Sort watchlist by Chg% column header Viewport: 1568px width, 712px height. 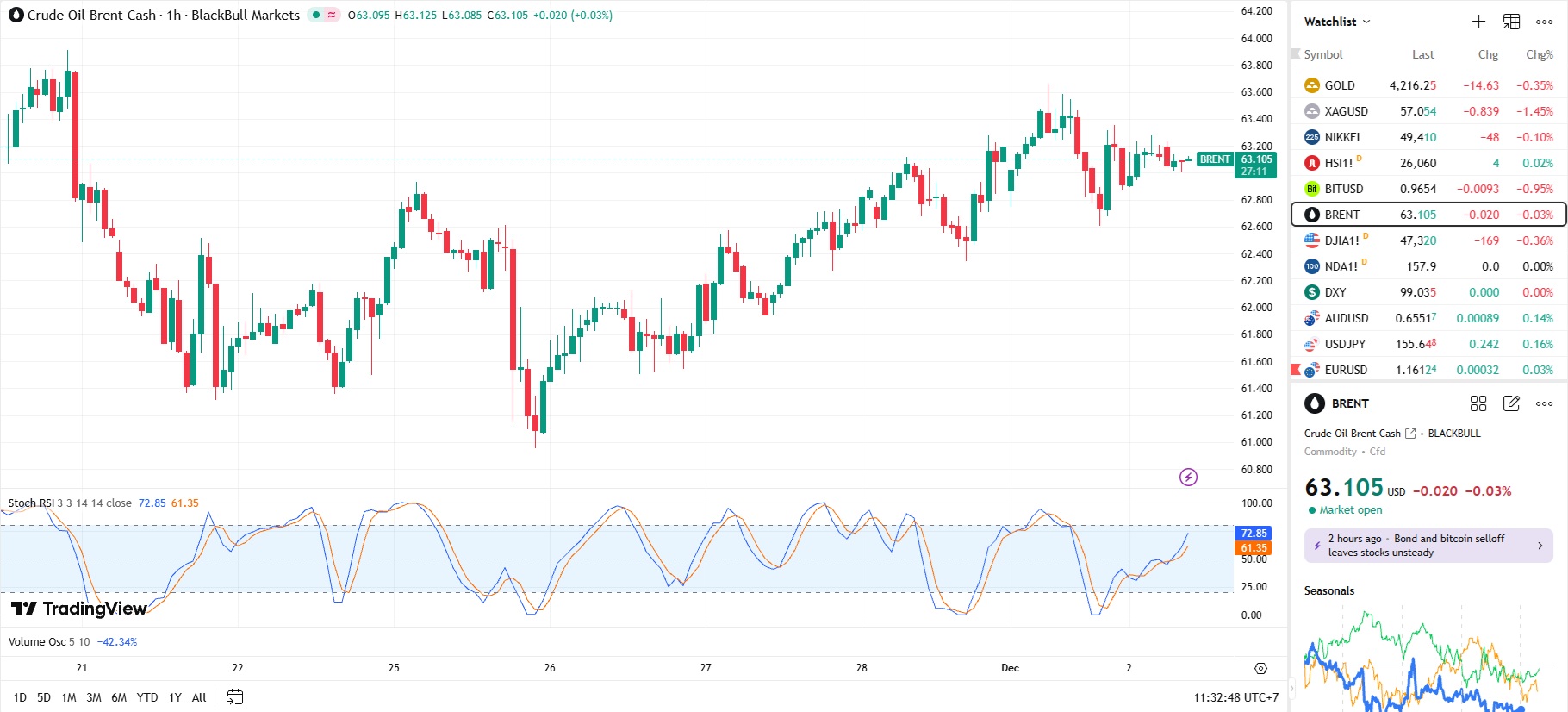[x=1539, y=54]
